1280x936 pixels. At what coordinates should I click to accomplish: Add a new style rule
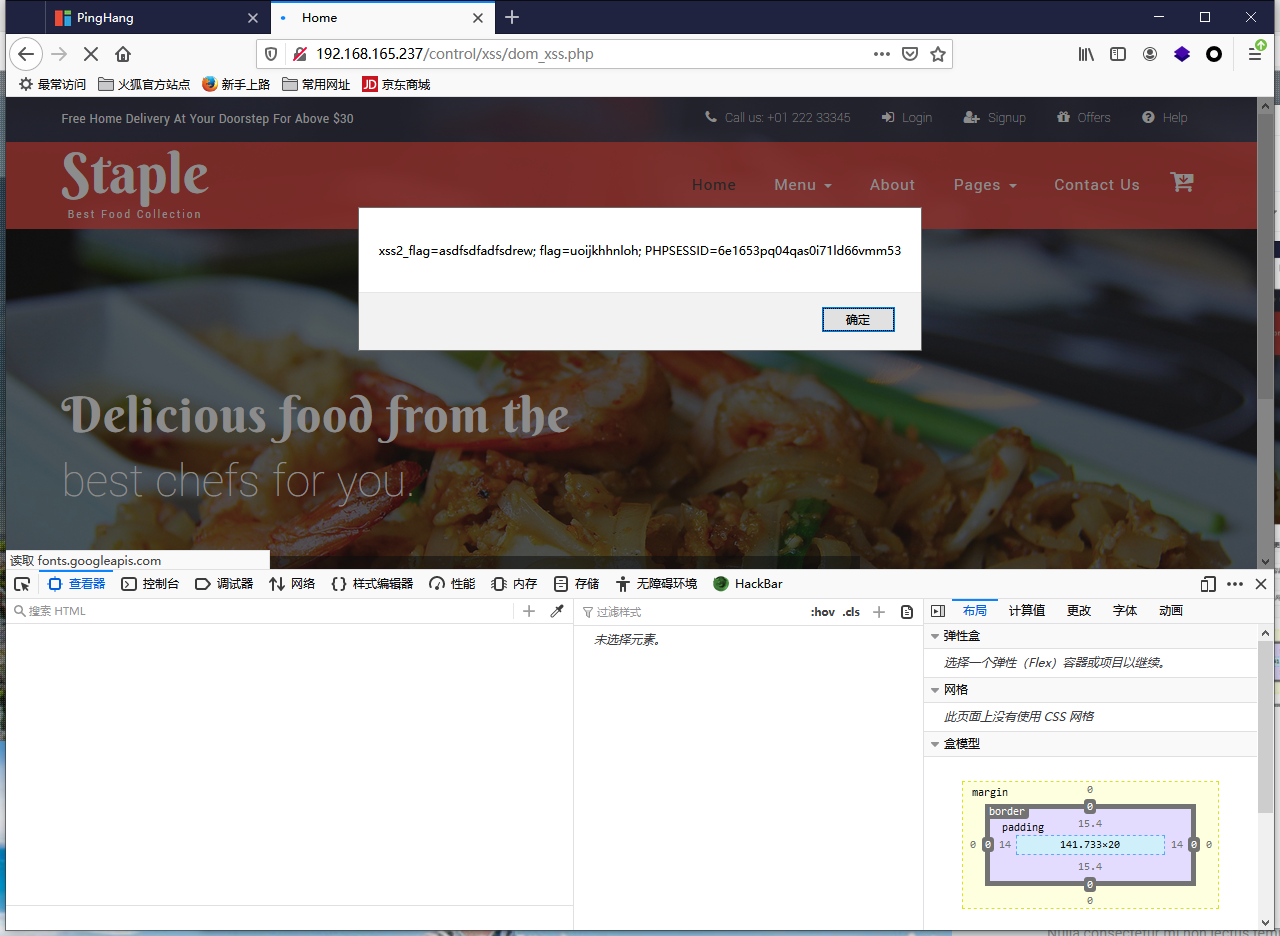coord(879,612)
